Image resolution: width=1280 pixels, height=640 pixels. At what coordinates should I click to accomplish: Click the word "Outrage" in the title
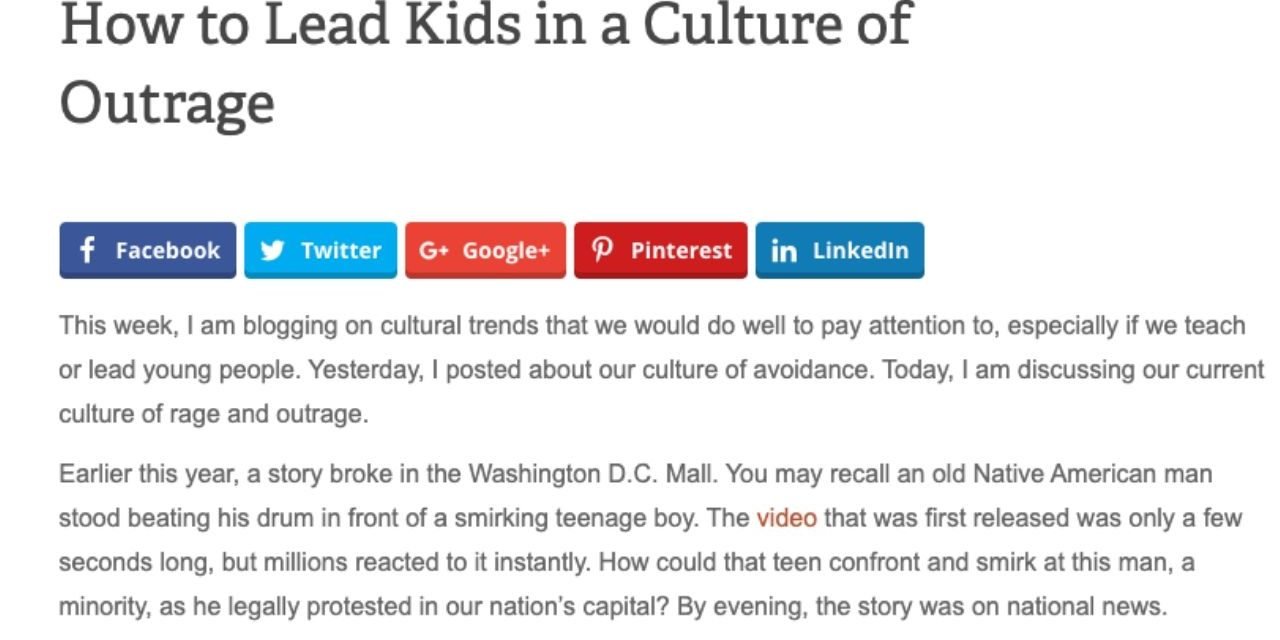click(167, 103)
